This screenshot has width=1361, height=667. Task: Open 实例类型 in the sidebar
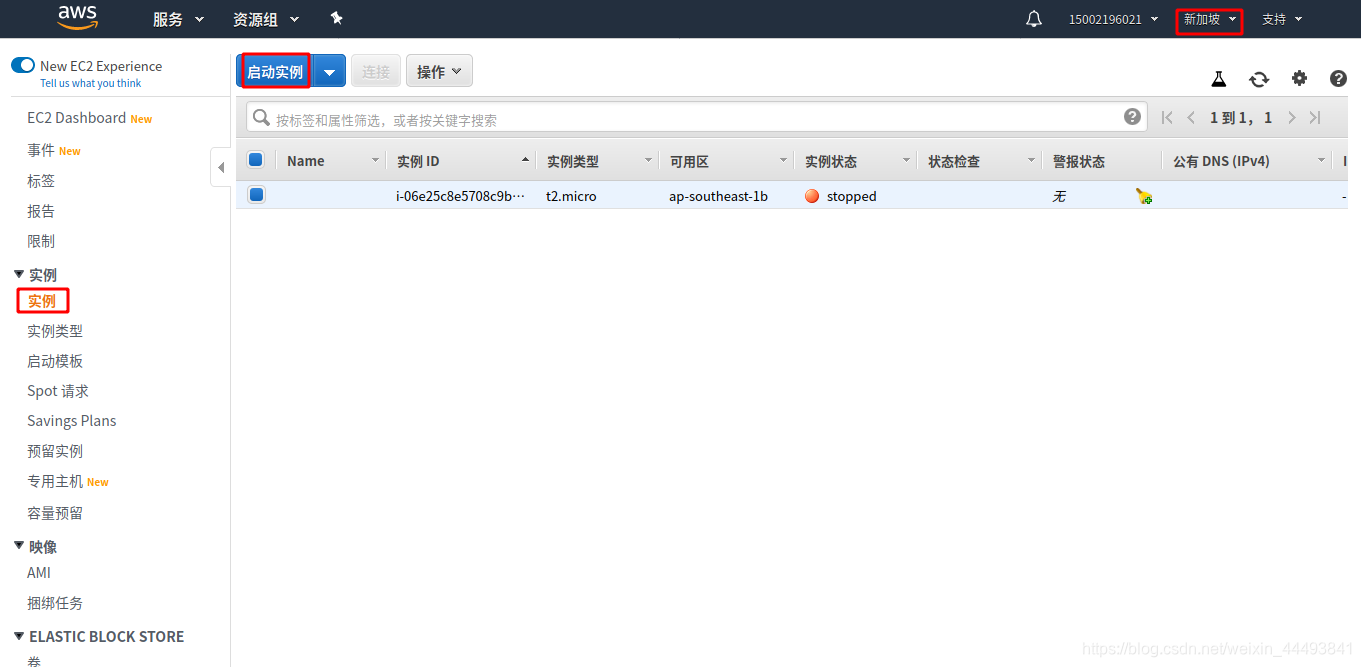(x=55, y=331)
